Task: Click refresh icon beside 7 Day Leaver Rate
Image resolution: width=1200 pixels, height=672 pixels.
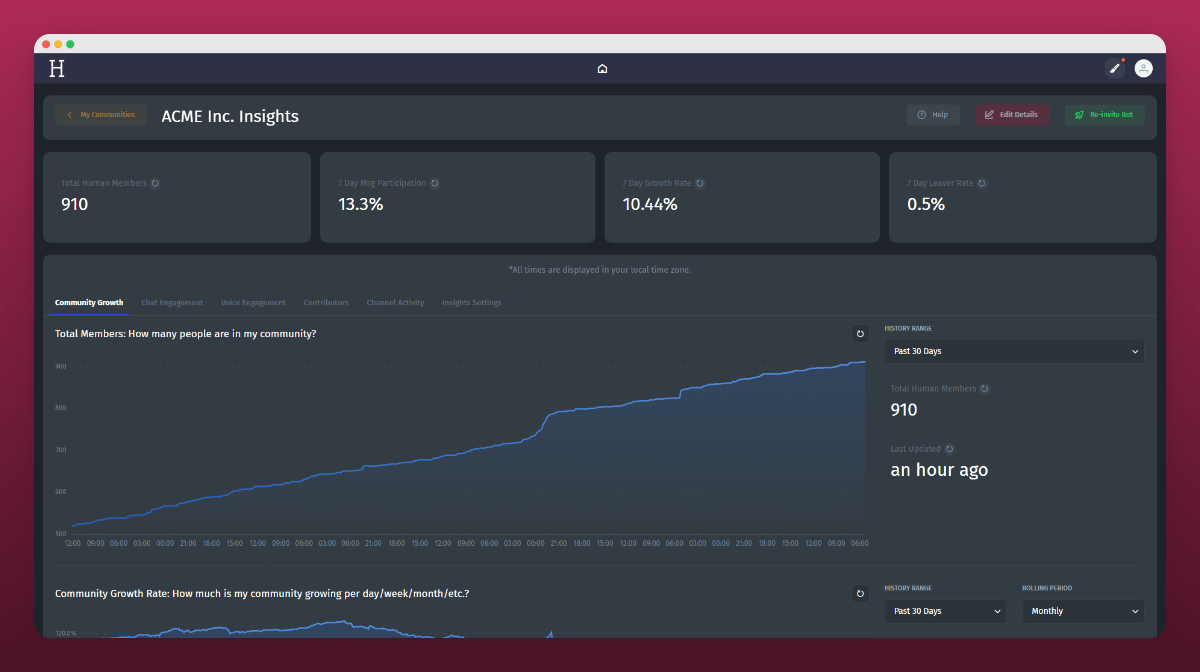Action: 982,183
